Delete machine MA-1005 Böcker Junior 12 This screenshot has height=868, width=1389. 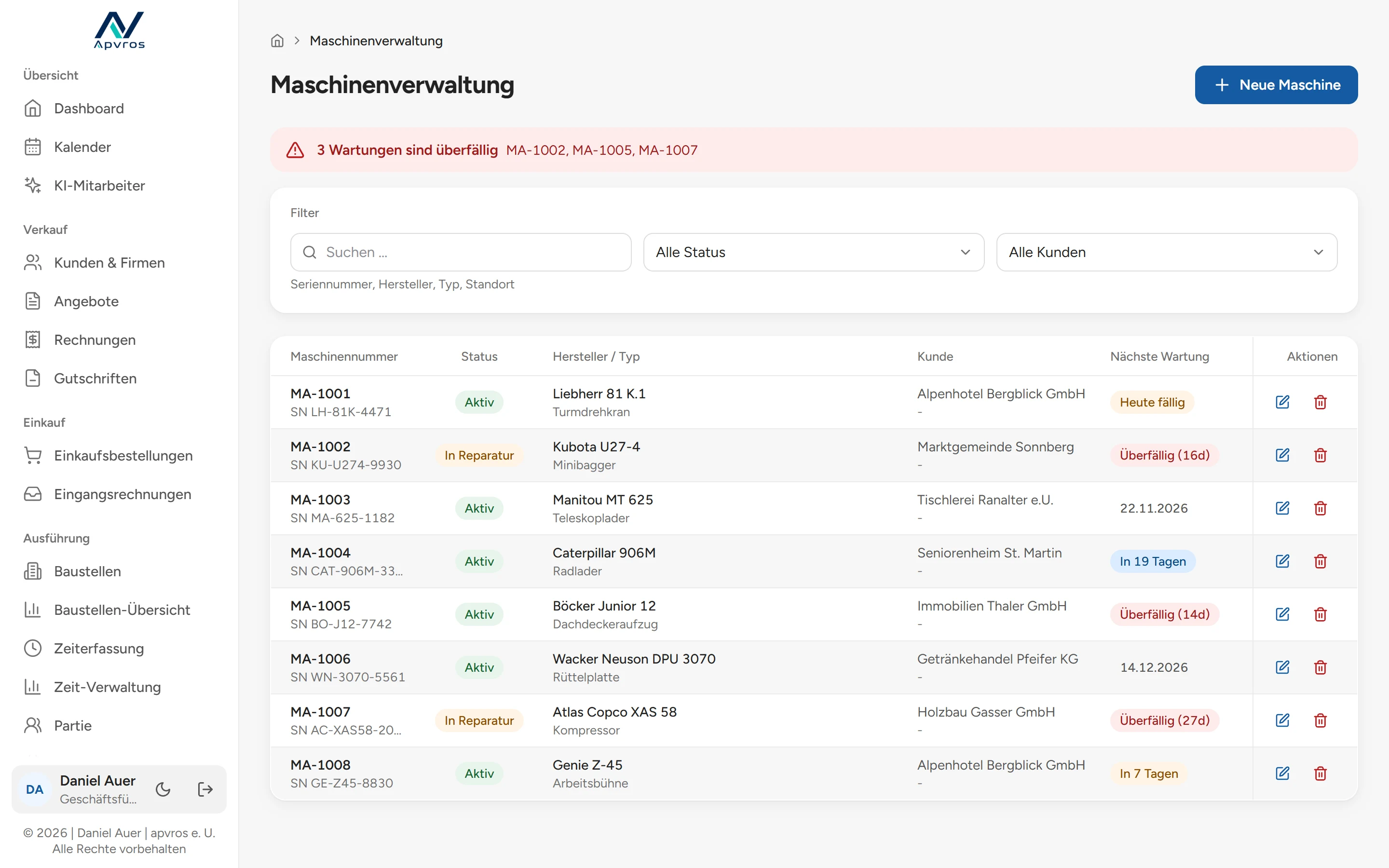click(x=1320, y=614)
